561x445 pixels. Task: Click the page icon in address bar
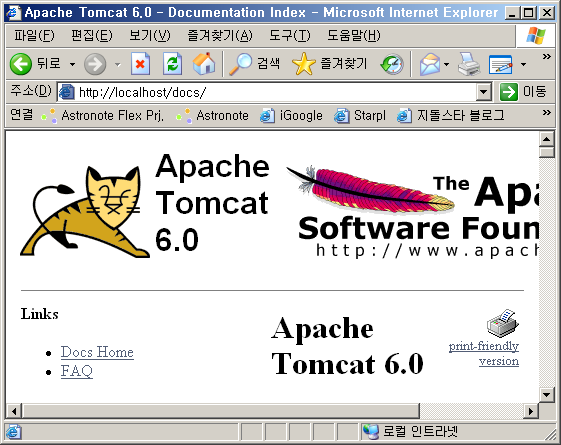click(67, 92)
